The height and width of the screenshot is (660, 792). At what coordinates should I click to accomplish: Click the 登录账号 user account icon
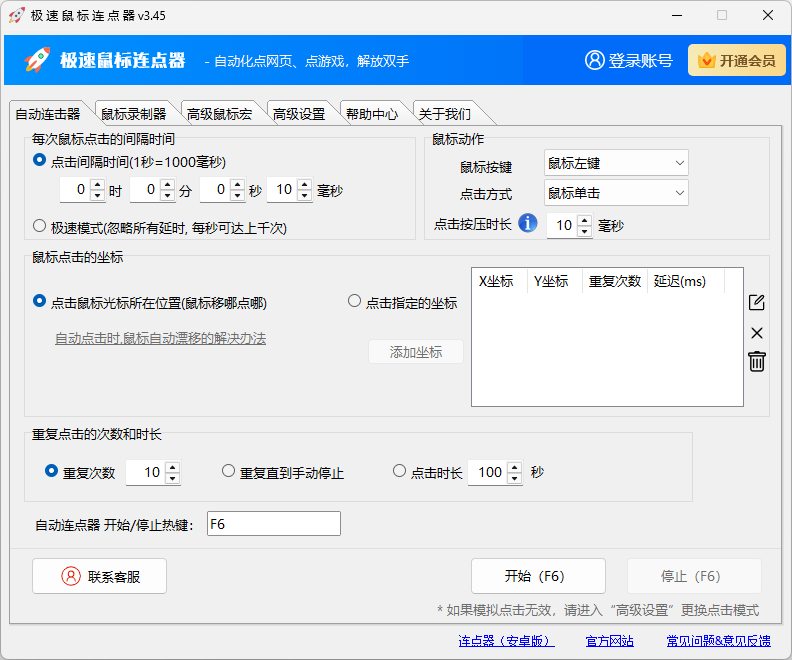point(596,60)
